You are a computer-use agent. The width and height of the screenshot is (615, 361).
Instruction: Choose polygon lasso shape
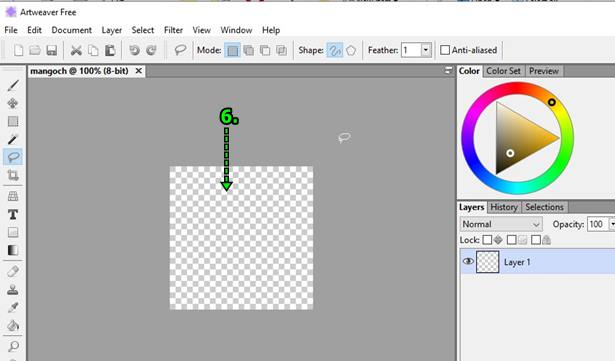coord(351,50)
